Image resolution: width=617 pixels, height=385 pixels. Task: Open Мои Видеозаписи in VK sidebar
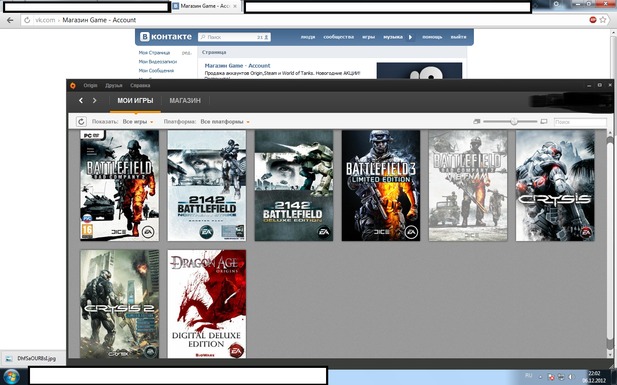157,62
